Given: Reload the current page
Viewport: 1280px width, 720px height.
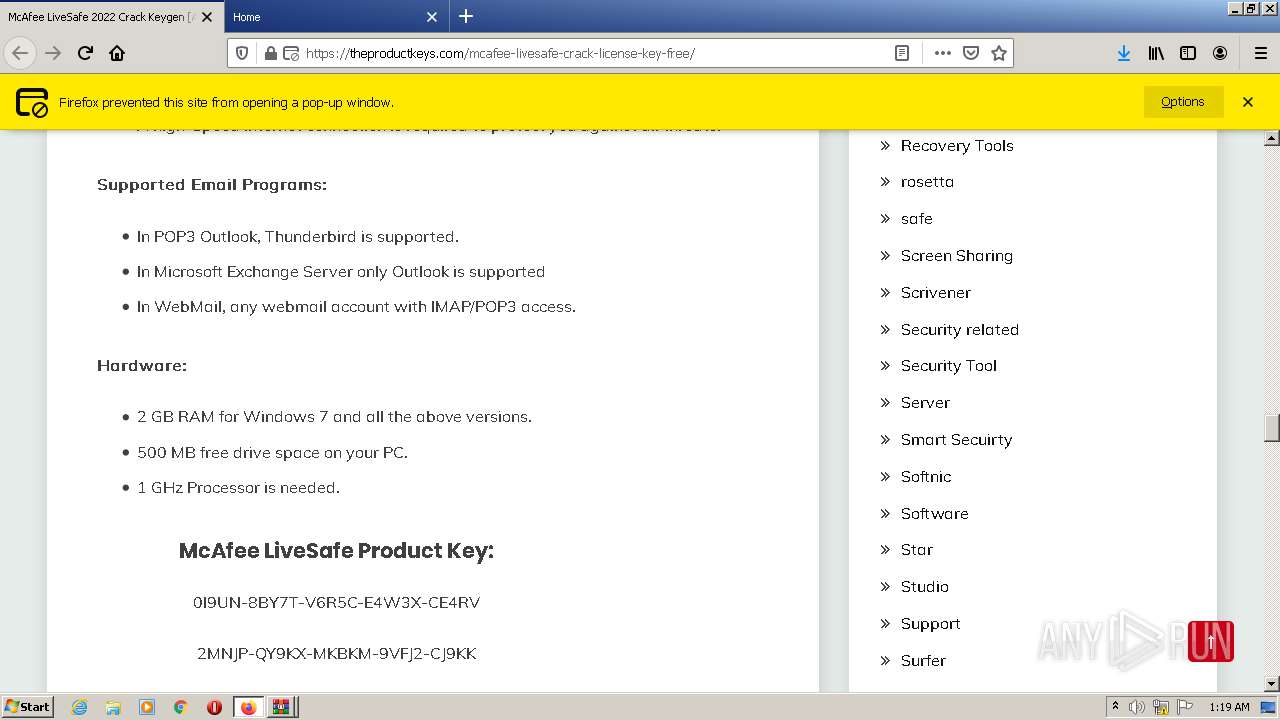Looking at the screenshot, I should 85,53.
